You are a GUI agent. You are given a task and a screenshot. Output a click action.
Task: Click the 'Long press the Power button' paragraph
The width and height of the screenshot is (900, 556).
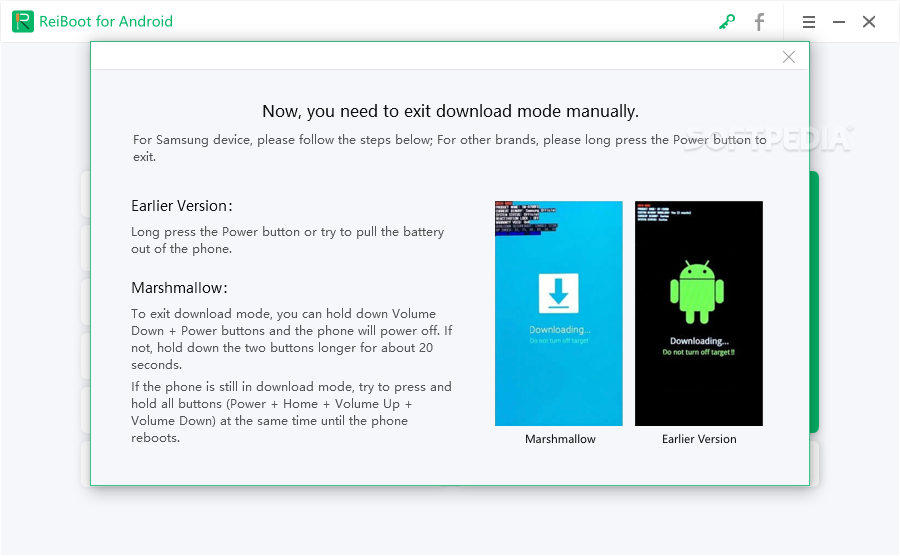tap(288, 240)
